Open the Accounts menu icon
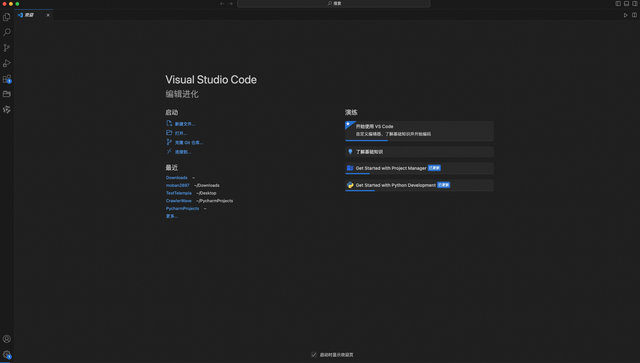Viewport: 640px width, 363px height. coord(7,339)
